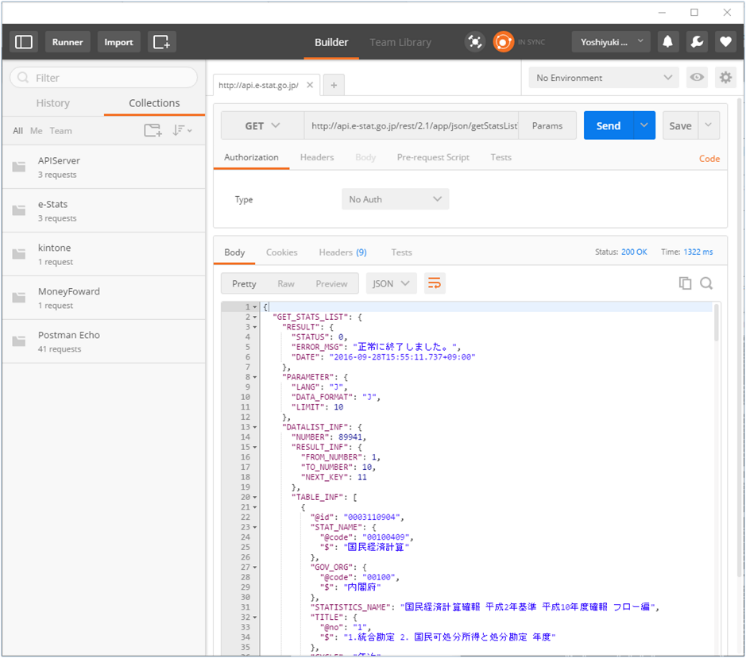Toggle the sidebar layout icon

pos(23,42)
